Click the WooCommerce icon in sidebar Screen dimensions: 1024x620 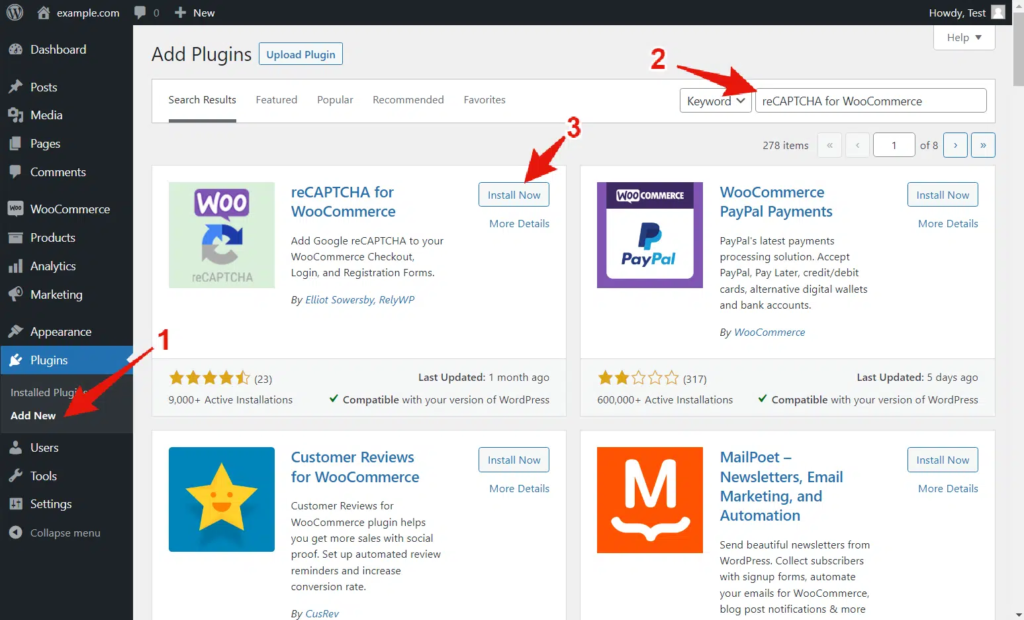point(15,209)
